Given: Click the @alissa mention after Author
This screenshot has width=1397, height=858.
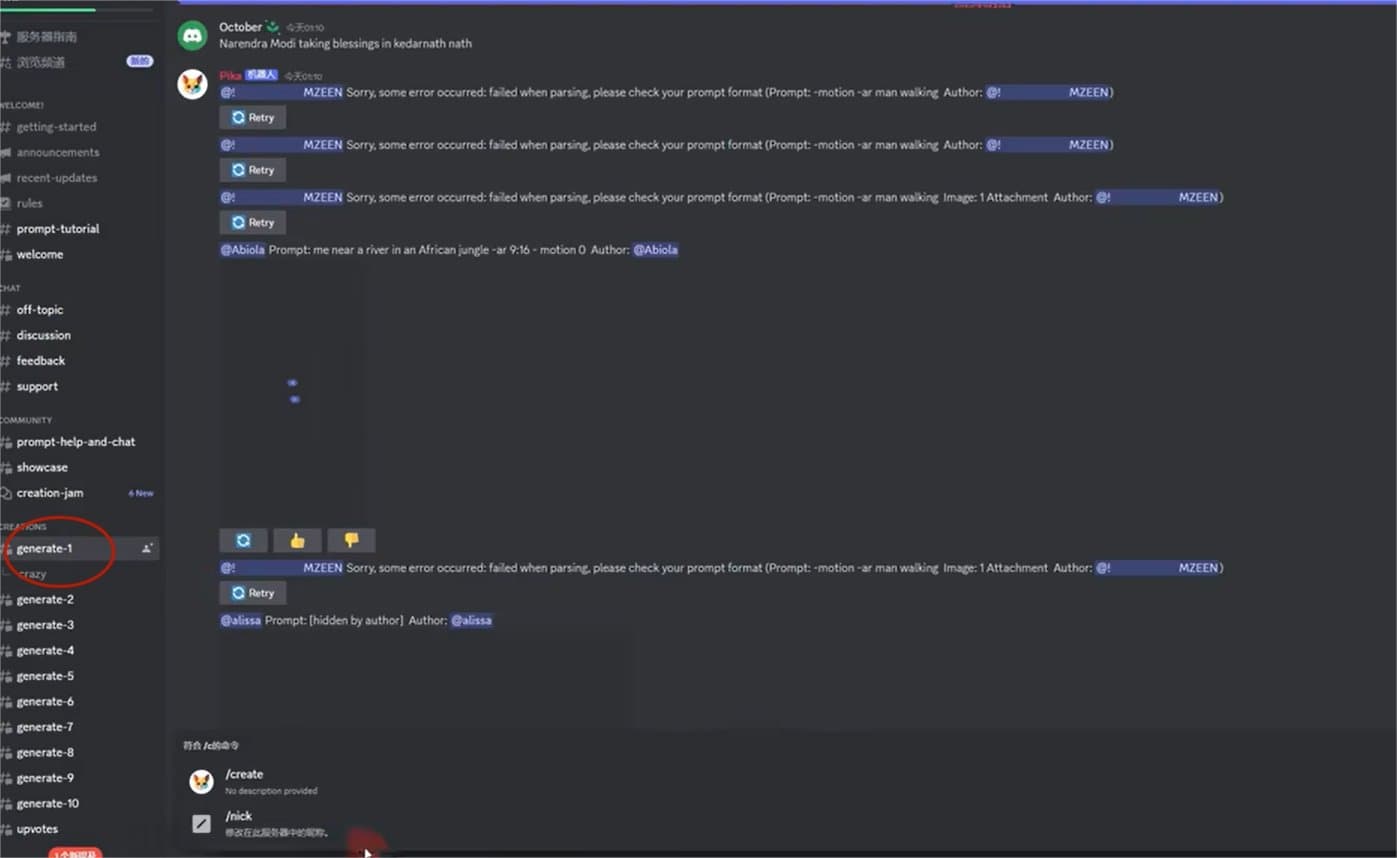Looking at the screenshot, I should (x=471, y=620).
